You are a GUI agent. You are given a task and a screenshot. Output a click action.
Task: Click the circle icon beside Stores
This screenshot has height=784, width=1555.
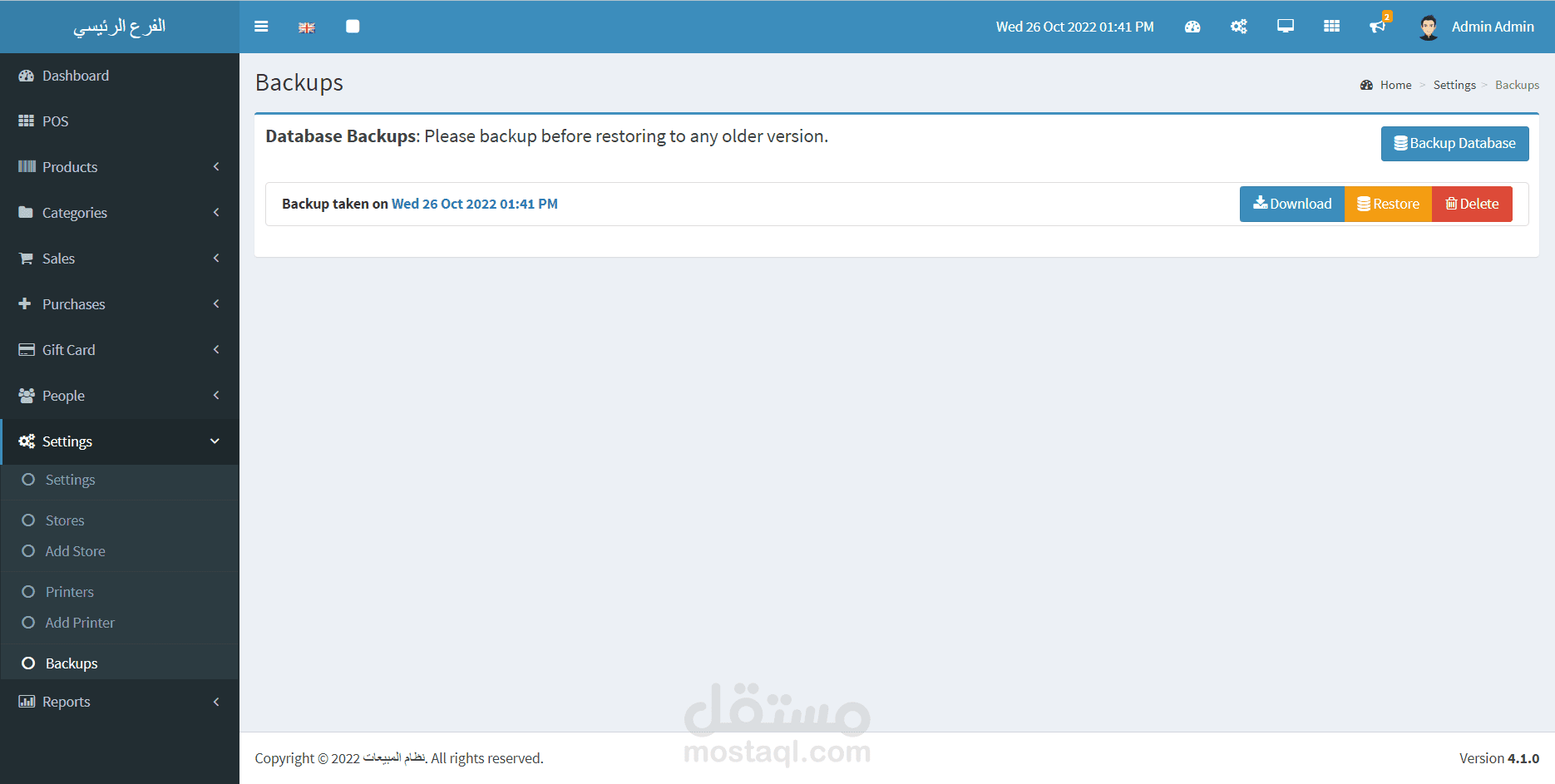[x=28, y=520]
